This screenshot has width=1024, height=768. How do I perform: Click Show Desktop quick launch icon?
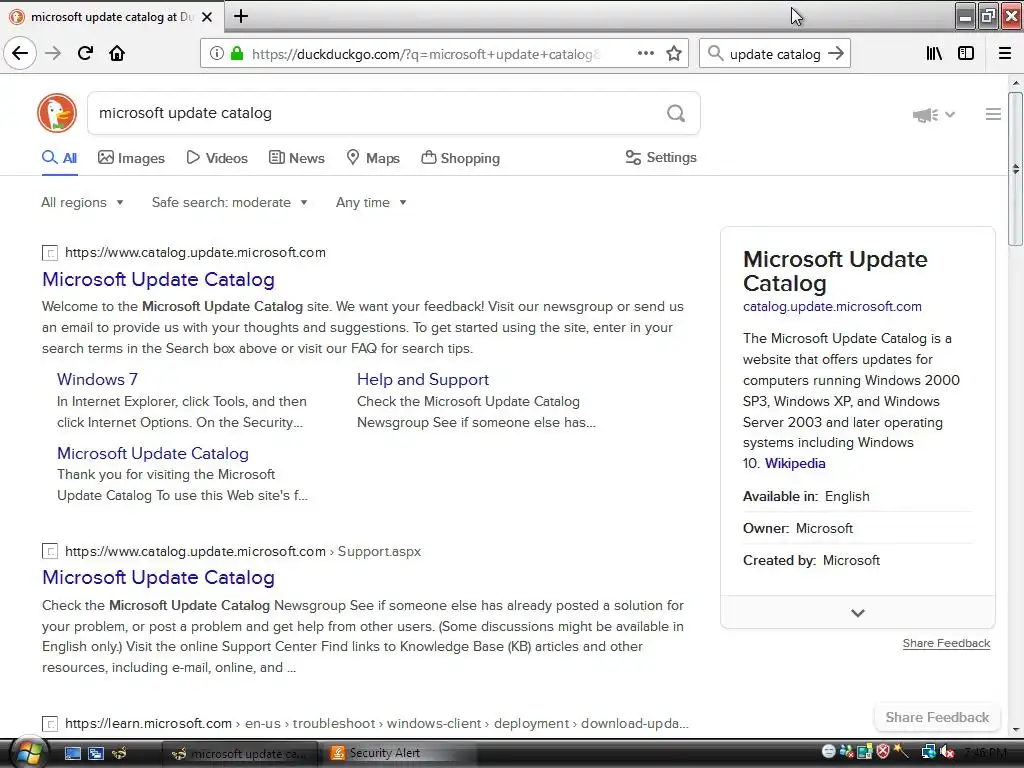[72, 753]
